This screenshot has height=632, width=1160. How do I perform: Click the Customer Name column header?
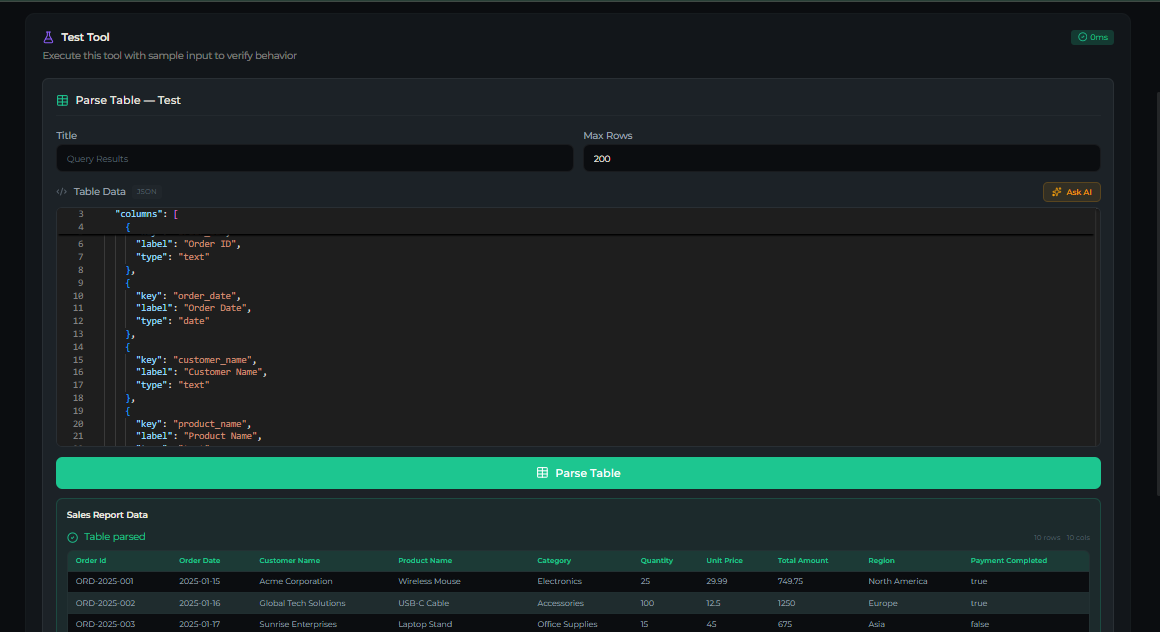click(x=289, y=560)
